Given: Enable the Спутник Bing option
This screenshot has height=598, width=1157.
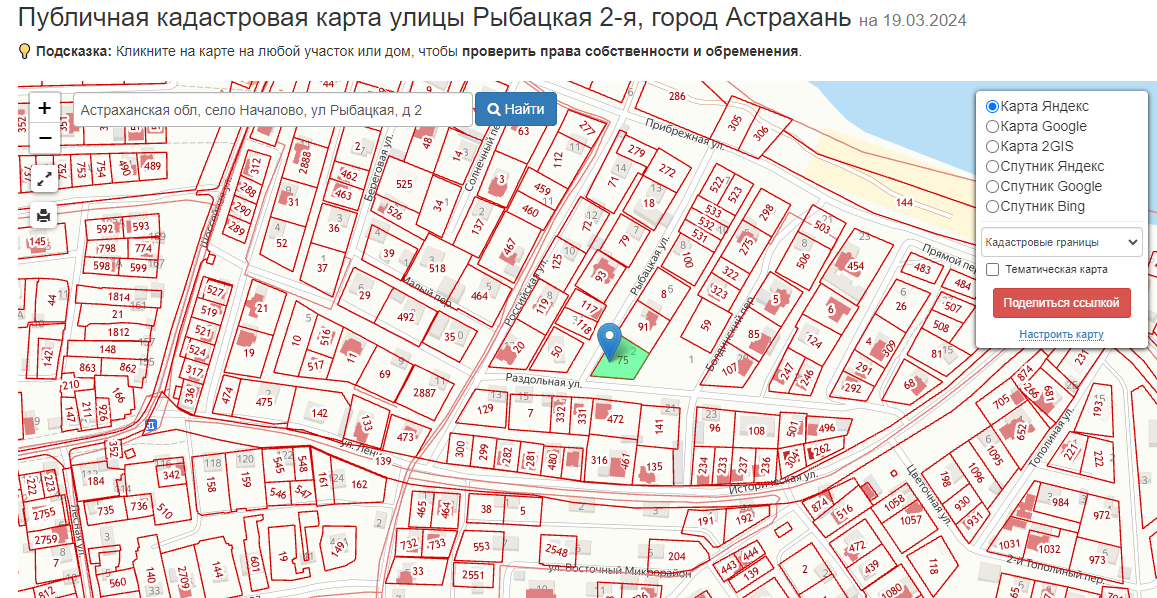Looking at the screenshot, I should 992,207.
